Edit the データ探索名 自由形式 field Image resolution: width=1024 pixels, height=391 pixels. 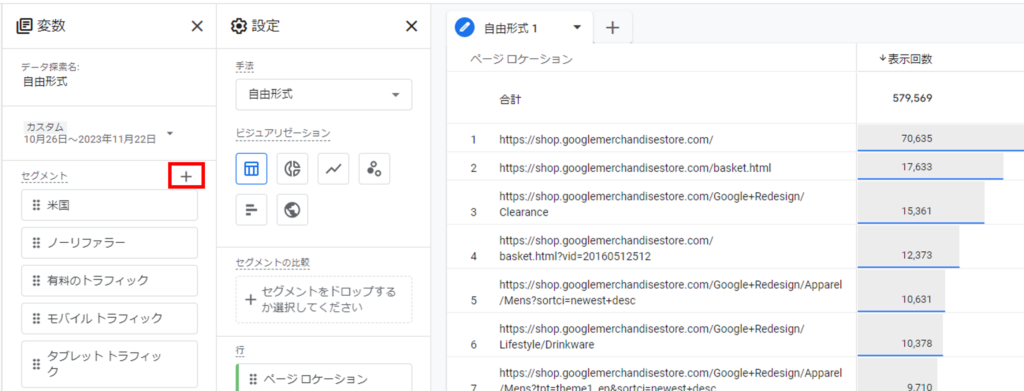(44, 82)
